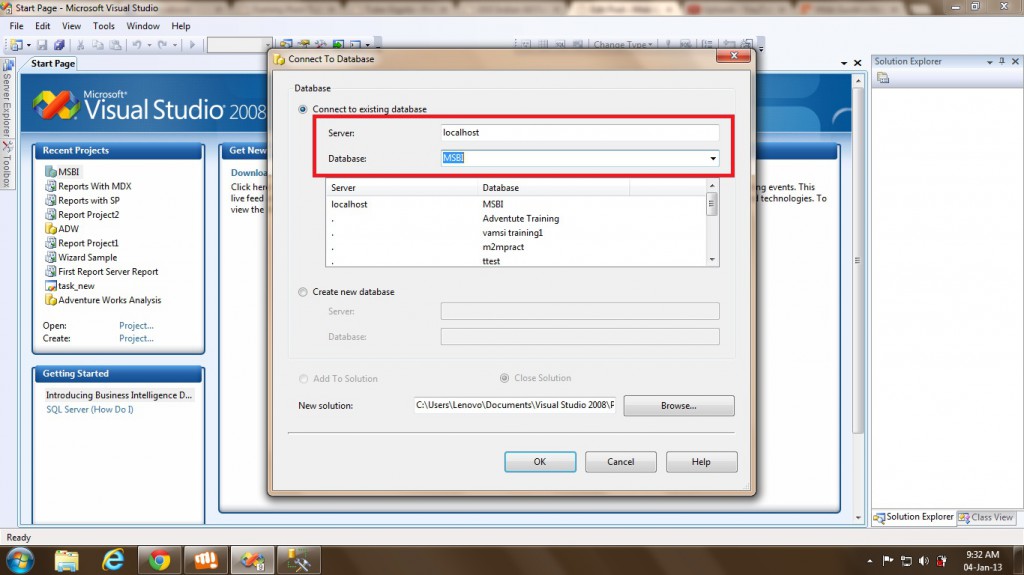This screenshot has width=1024, height=575.
Task: Select the Connect to existing database option
Action: [304, 109]
